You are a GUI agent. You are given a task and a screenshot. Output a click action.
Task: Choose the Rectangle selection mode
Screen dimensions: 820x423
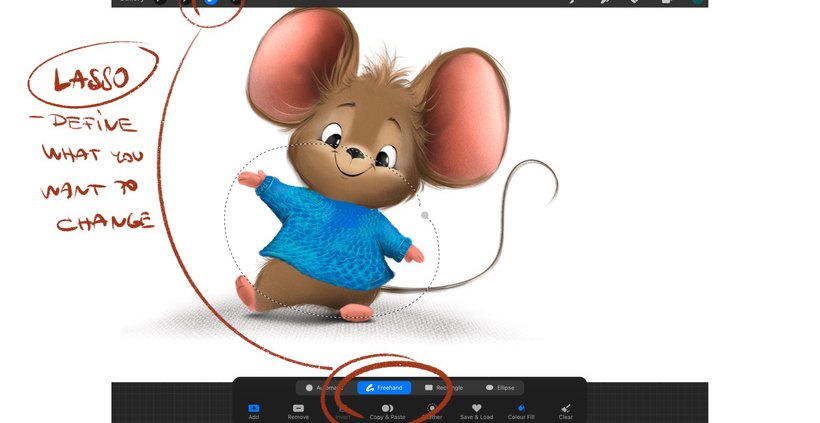pos(443,388)
